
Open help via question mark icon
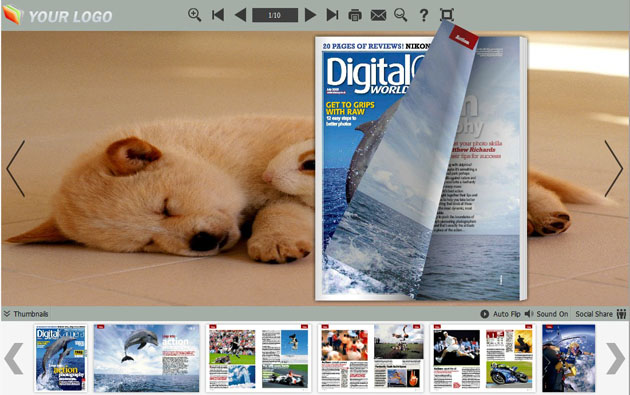423,15
